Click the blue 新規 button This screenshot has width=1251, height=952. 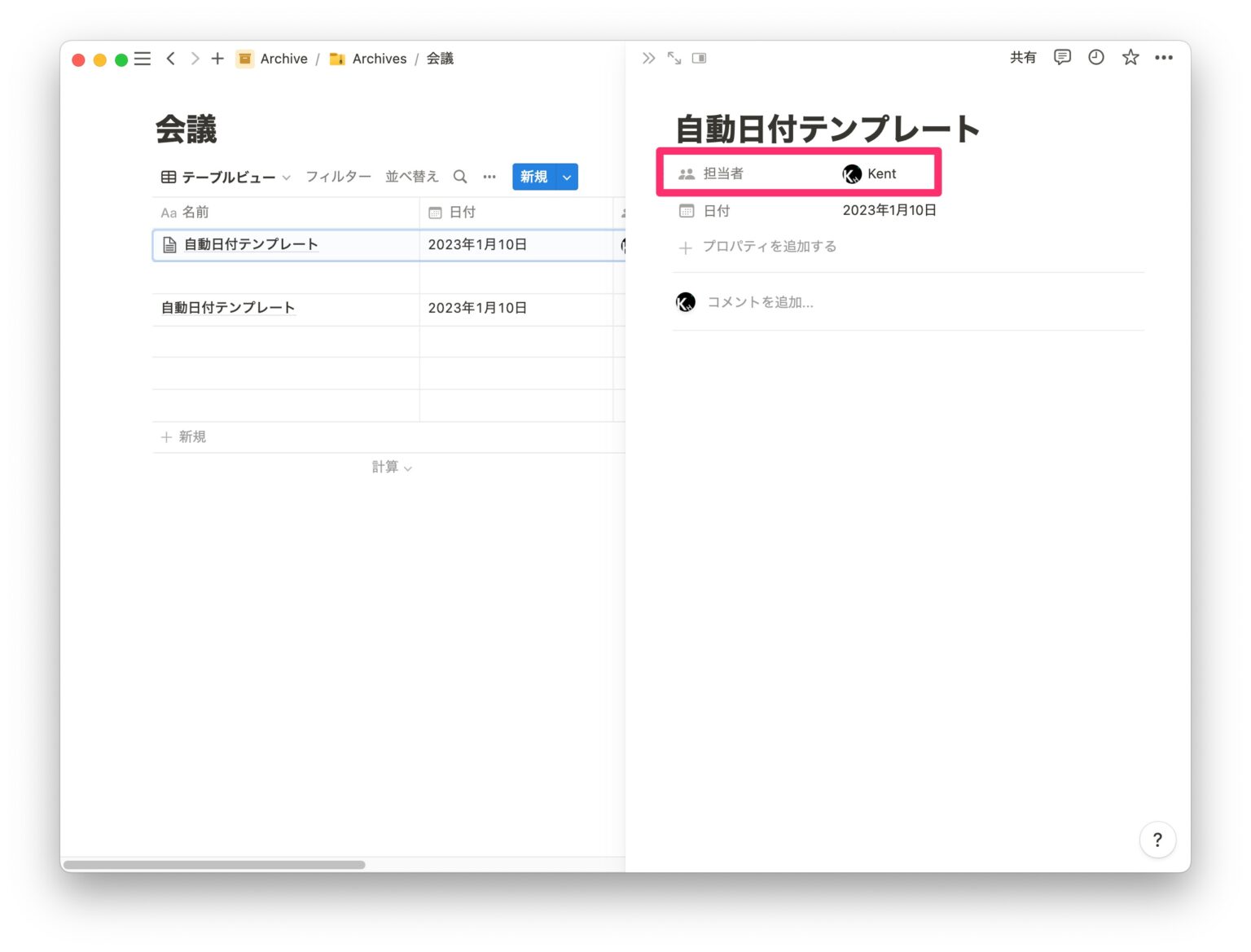point(533,177)
